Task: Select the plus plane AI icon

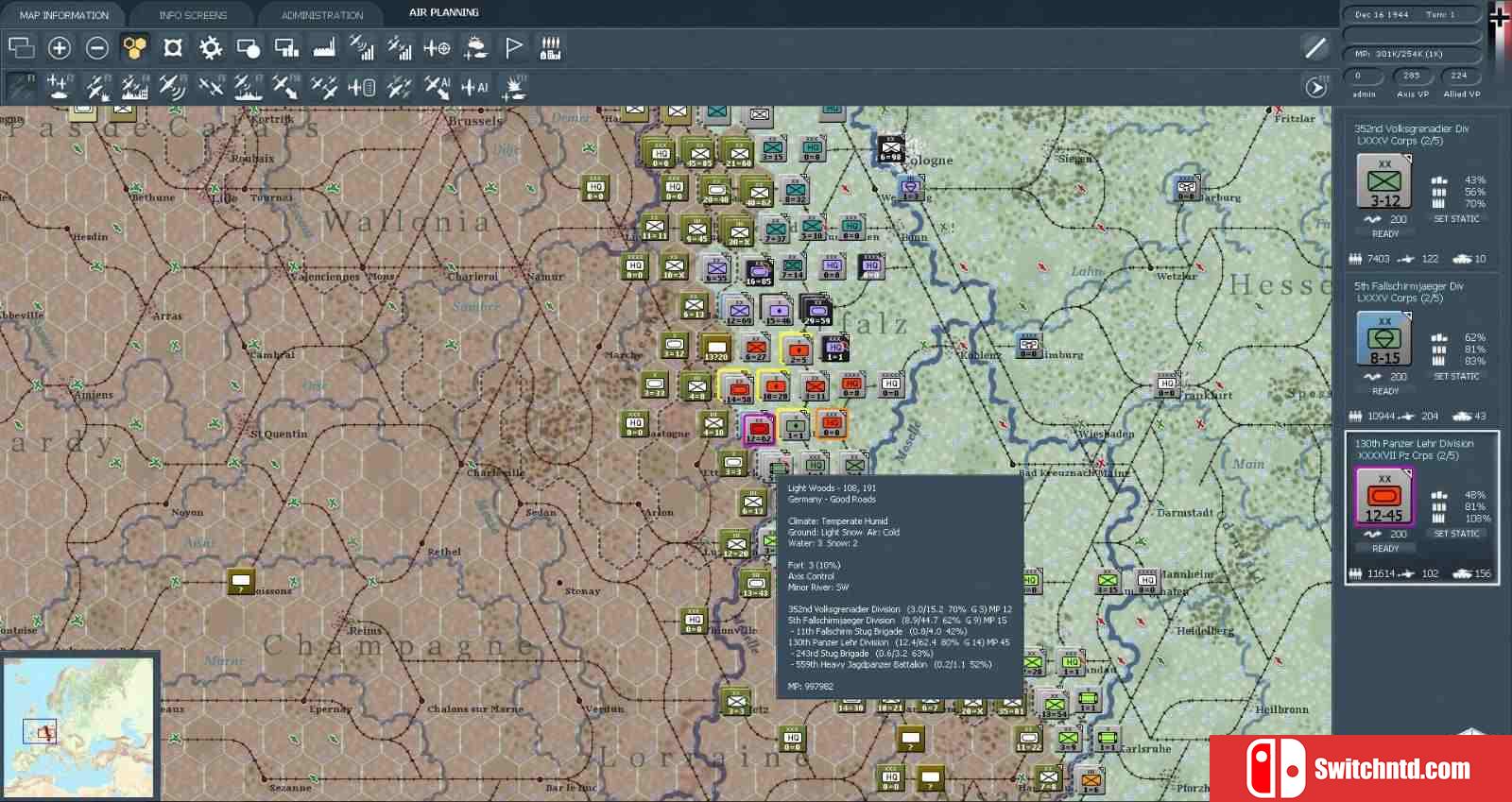Action: 474,87
